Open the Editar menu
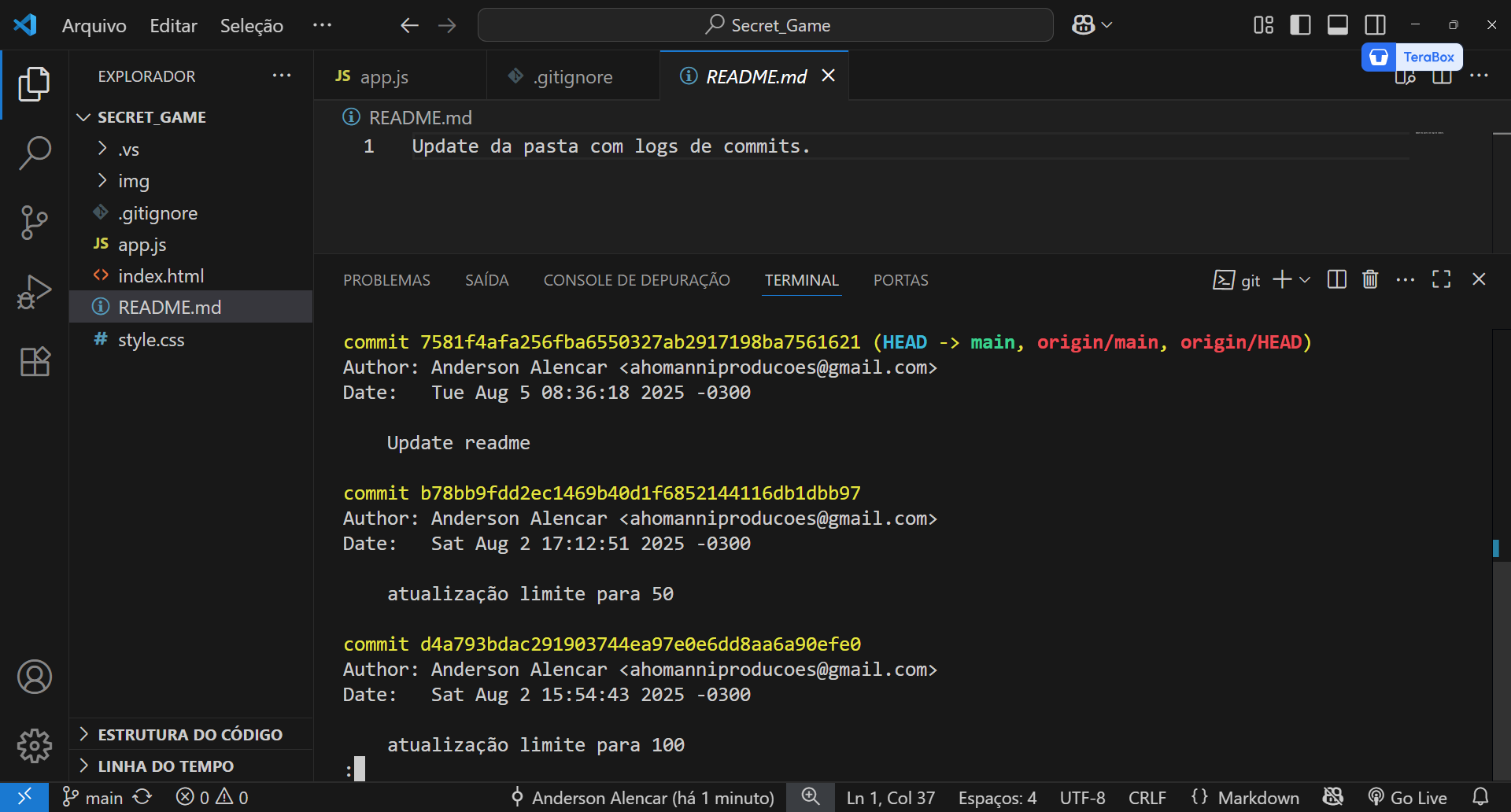The height and width of the screenshot is (812, 1511). coord(173,25)
